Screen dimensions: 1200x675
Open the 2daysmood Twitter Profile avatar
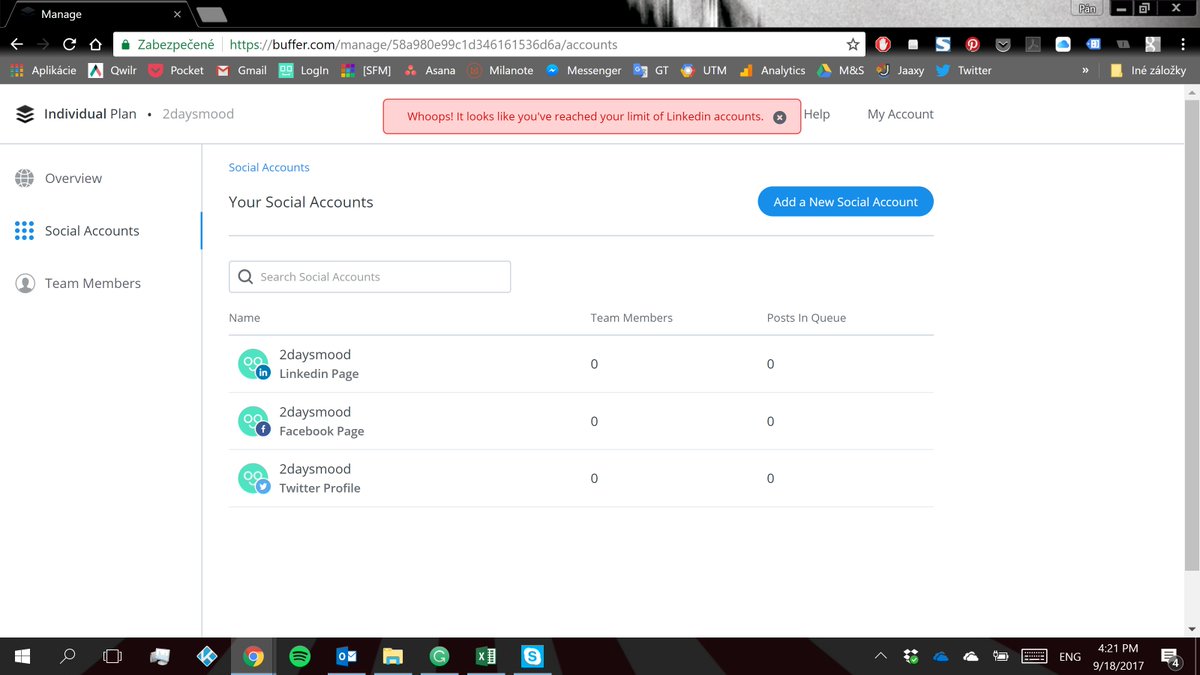[x=254, y=478]
